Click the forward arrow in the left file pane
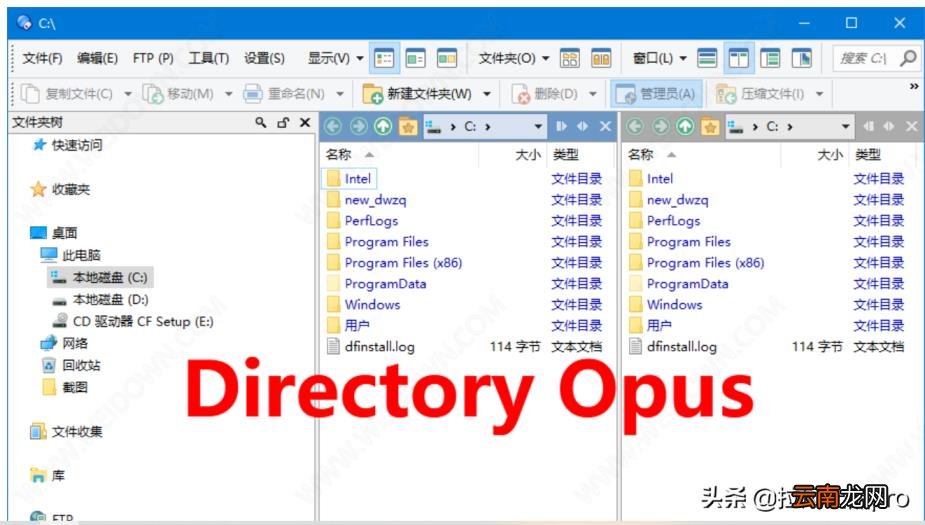Viewport: 925px width, 525px height. [358, 126]
